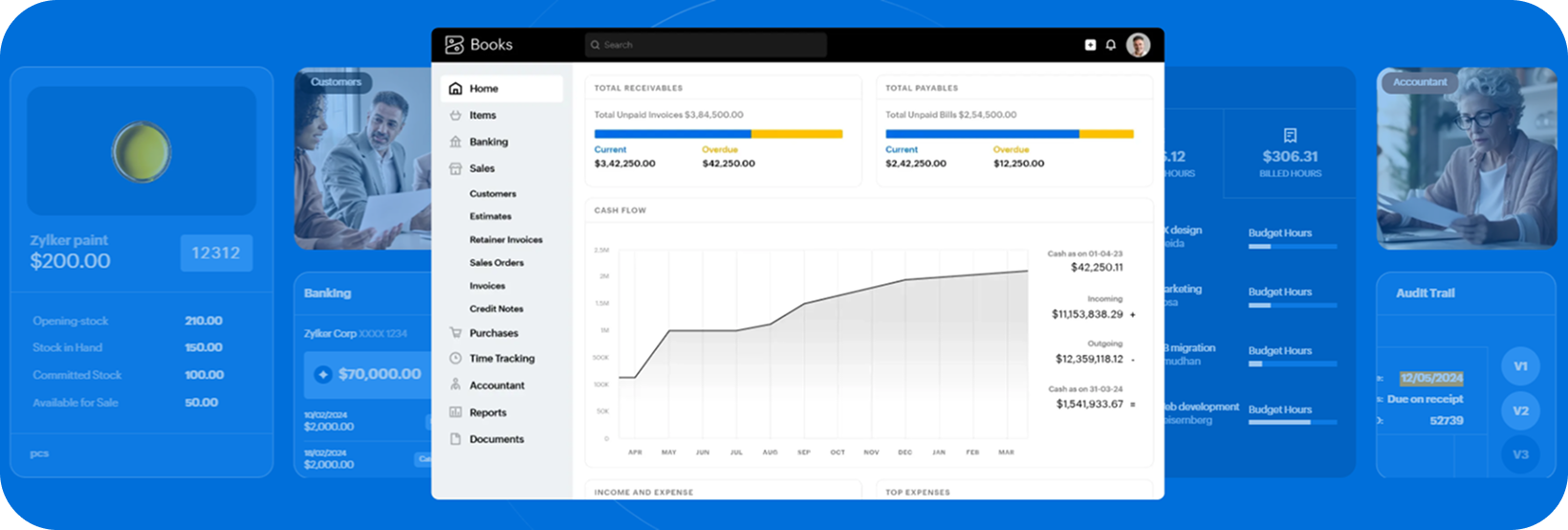Viewport: 1568px width, 530px height.
Task: Click the 12312 badge on Zylker paint card
Action: click(216, 254)
